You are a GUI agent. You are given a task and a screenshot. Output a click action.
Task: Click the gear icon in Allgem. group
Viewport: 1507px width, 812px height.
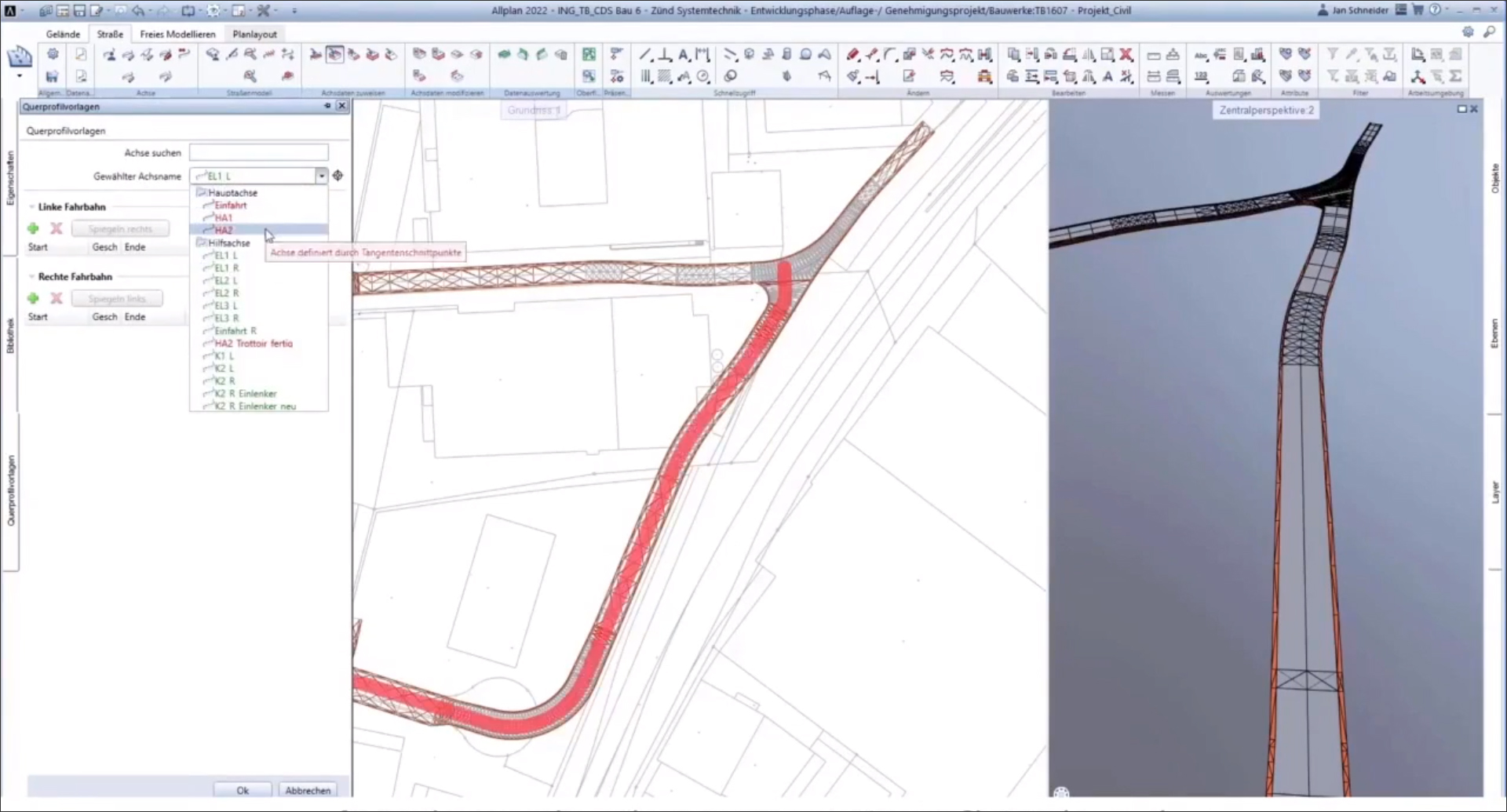[53, 54]
